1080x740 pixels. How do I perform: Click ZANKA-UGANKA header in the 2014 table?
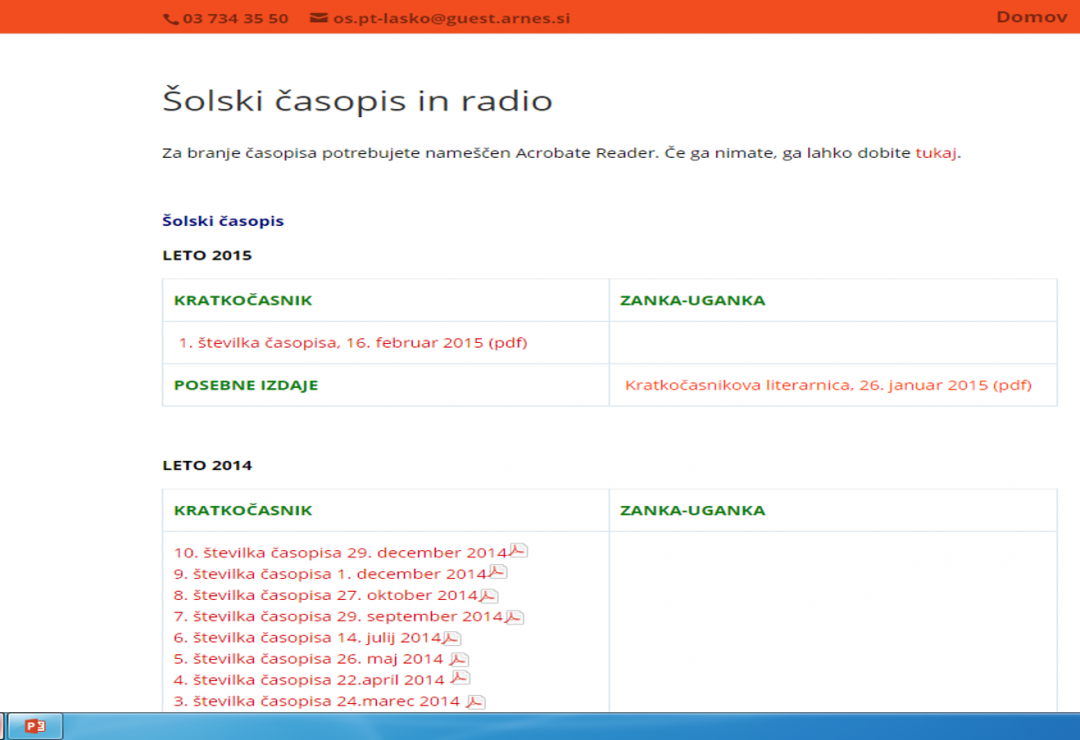[x=692, y=511]
